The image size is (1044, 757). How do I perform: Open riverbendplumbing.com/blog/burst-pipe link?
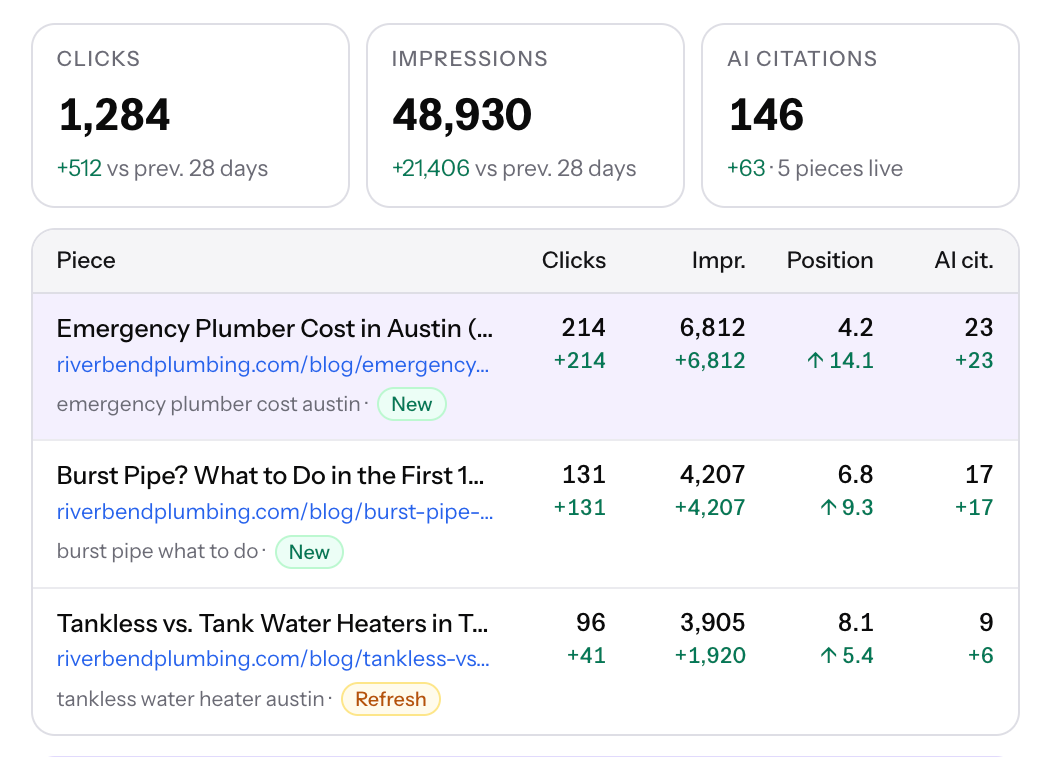point(275,512)
